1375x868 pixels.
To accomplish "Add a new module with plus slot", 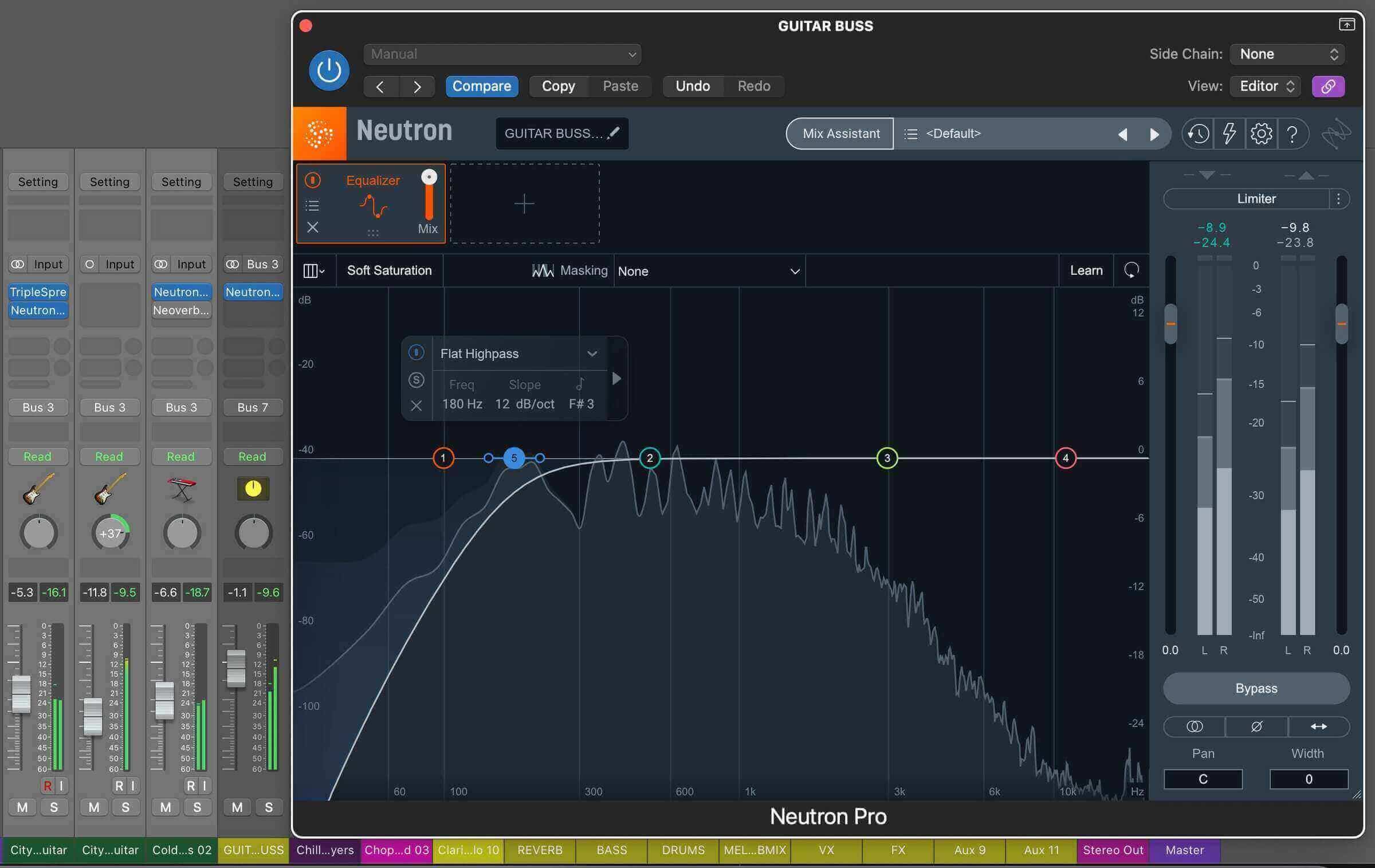I will (x=524, y=204).
